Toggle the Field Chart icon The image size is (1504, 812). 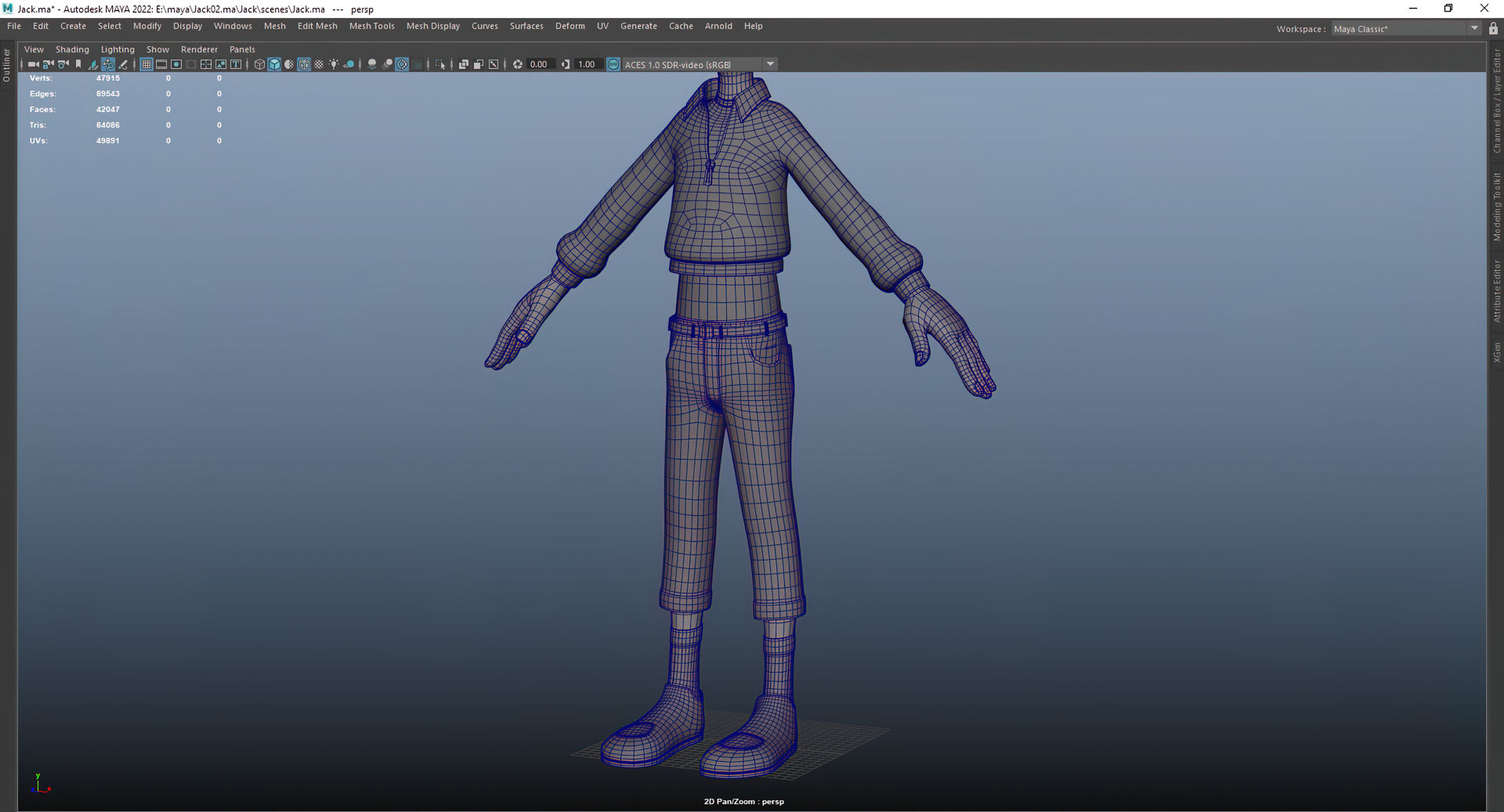pos(206,64)
